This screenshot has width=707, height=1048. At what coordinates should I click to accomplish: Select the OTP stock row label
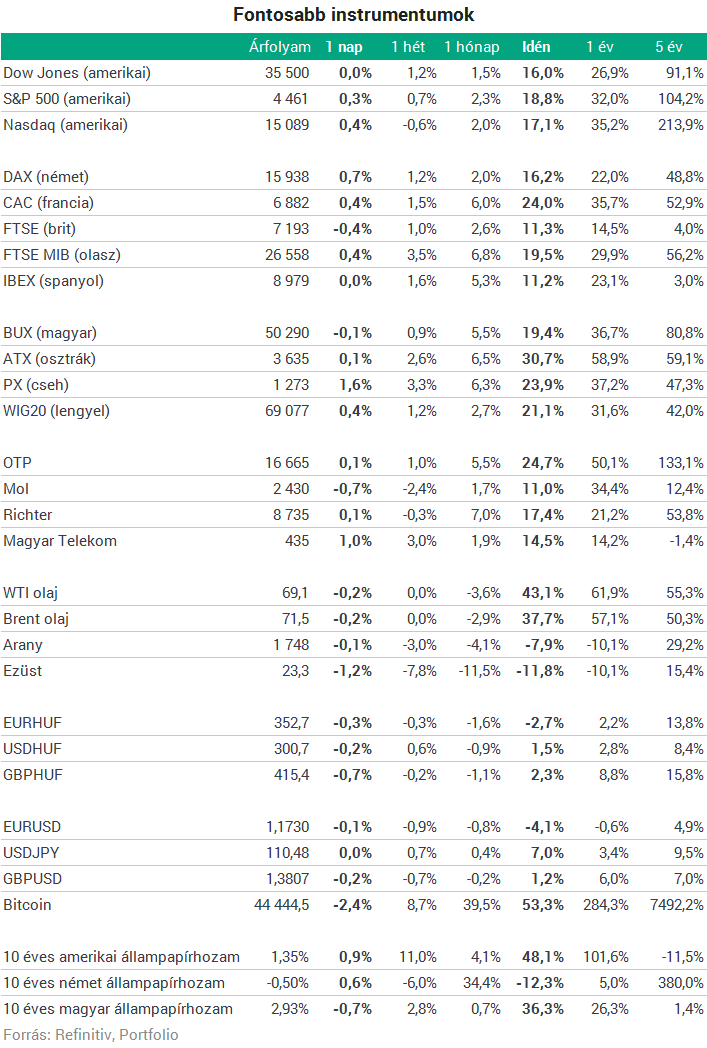(17, 463)
